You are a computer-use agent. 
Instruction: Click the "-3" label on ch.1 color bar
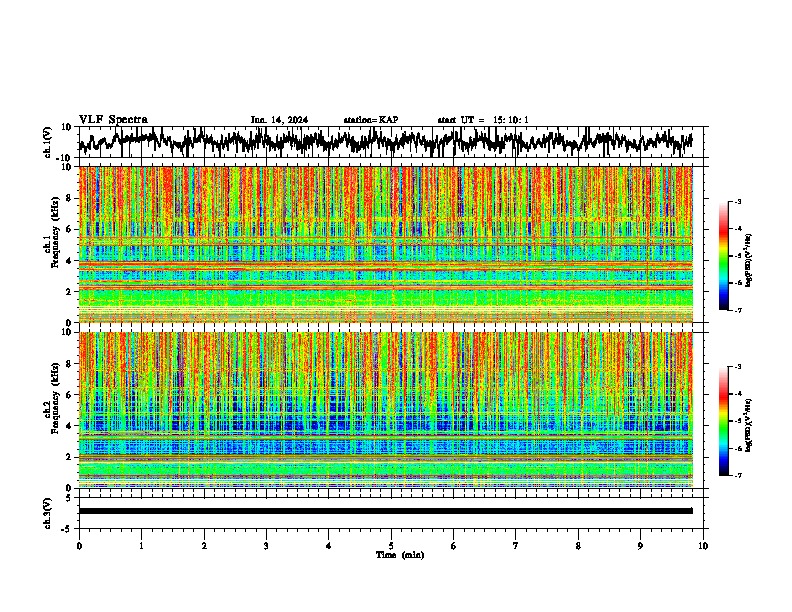coord(738,201)
